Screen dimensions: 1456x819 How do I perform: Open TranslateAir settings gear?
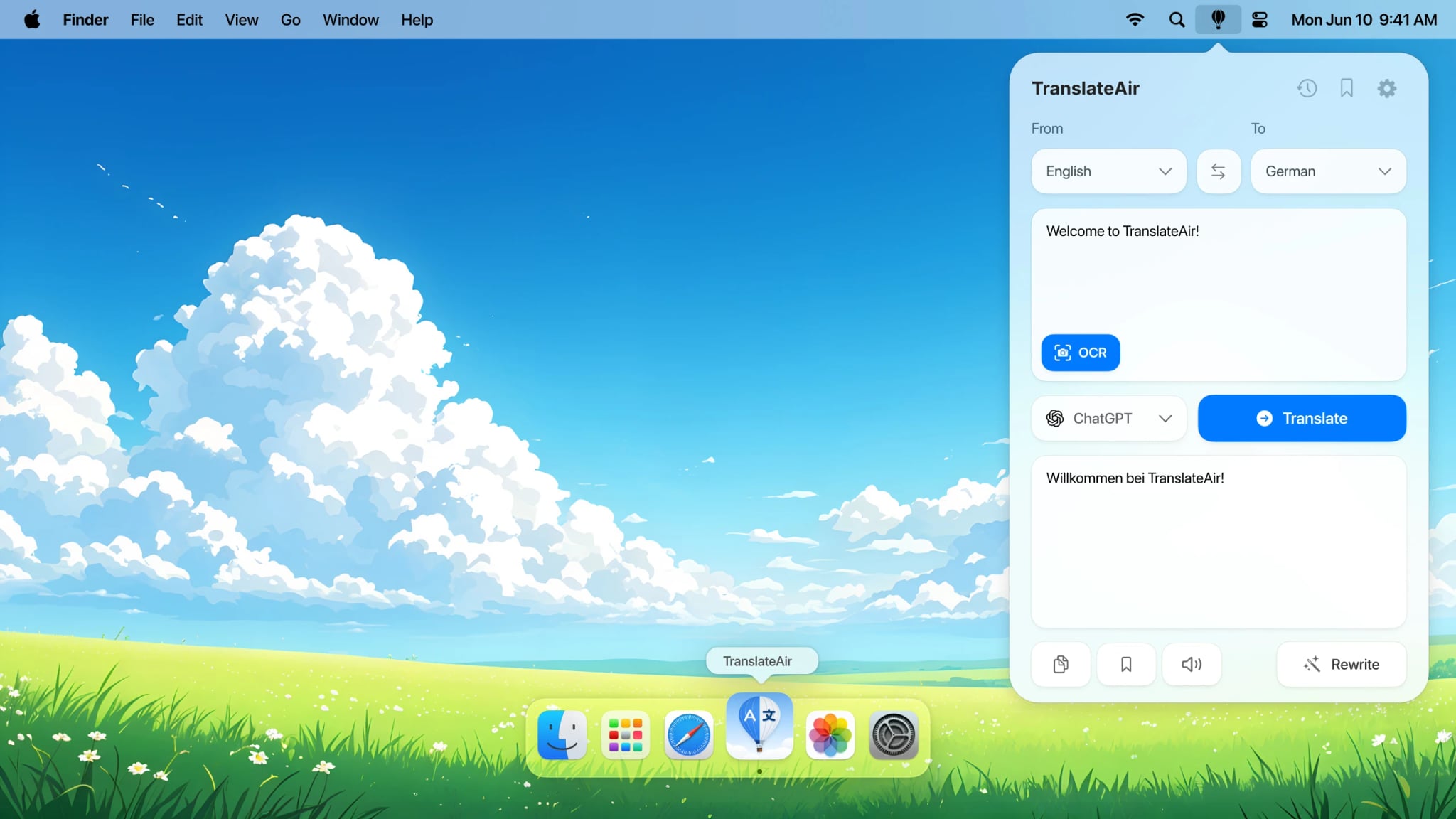click(x=1386, y=88)
